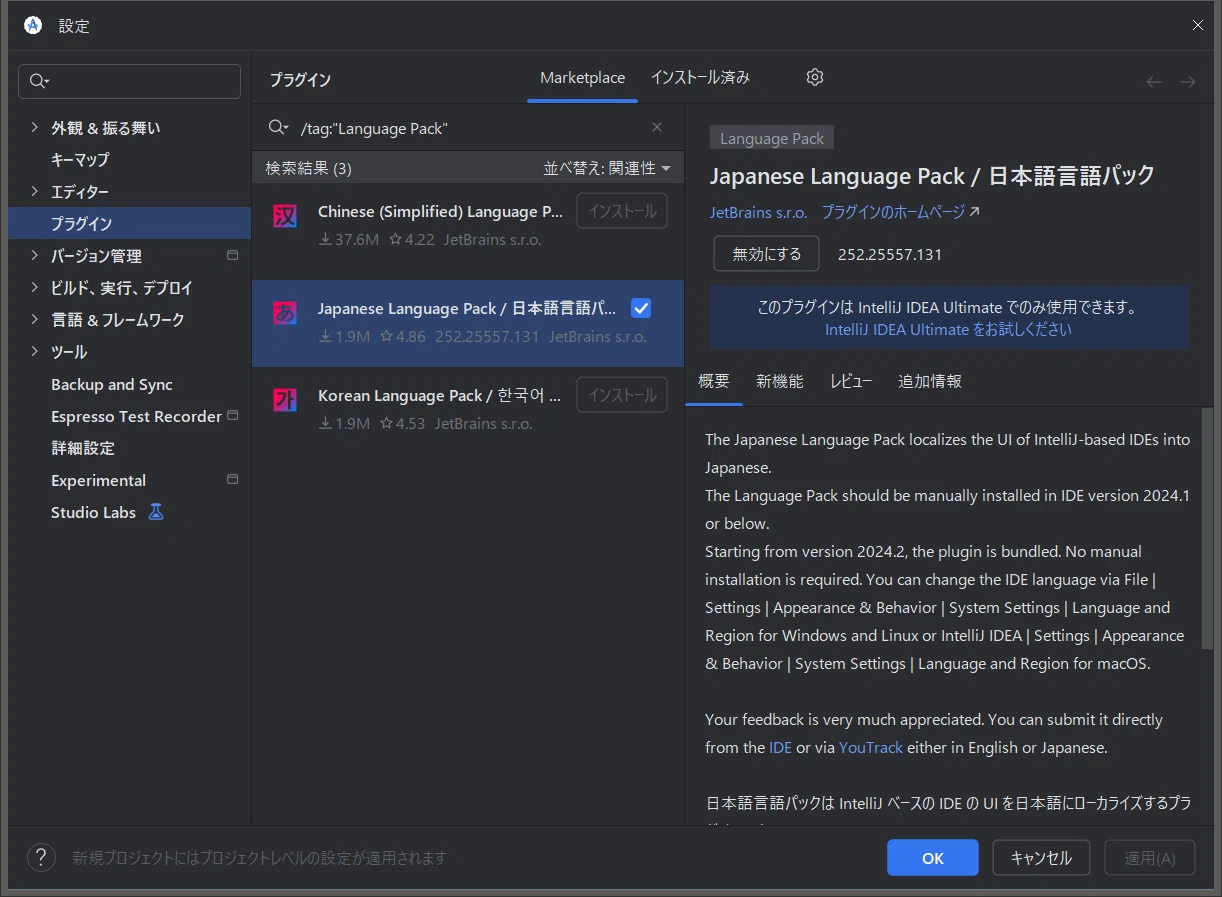Expand the 言語 & フレームワーク section
1222x897 pixels.
point(34,319)
